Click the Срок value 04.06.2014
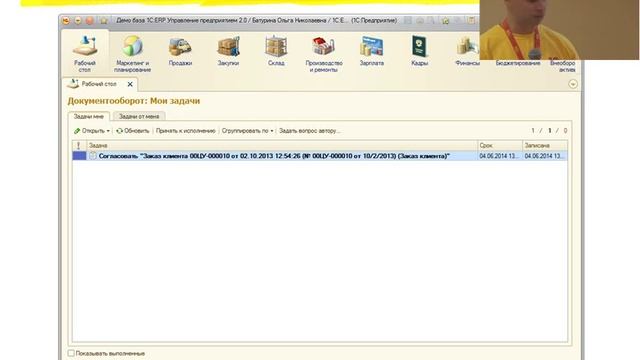 point(499,156)
